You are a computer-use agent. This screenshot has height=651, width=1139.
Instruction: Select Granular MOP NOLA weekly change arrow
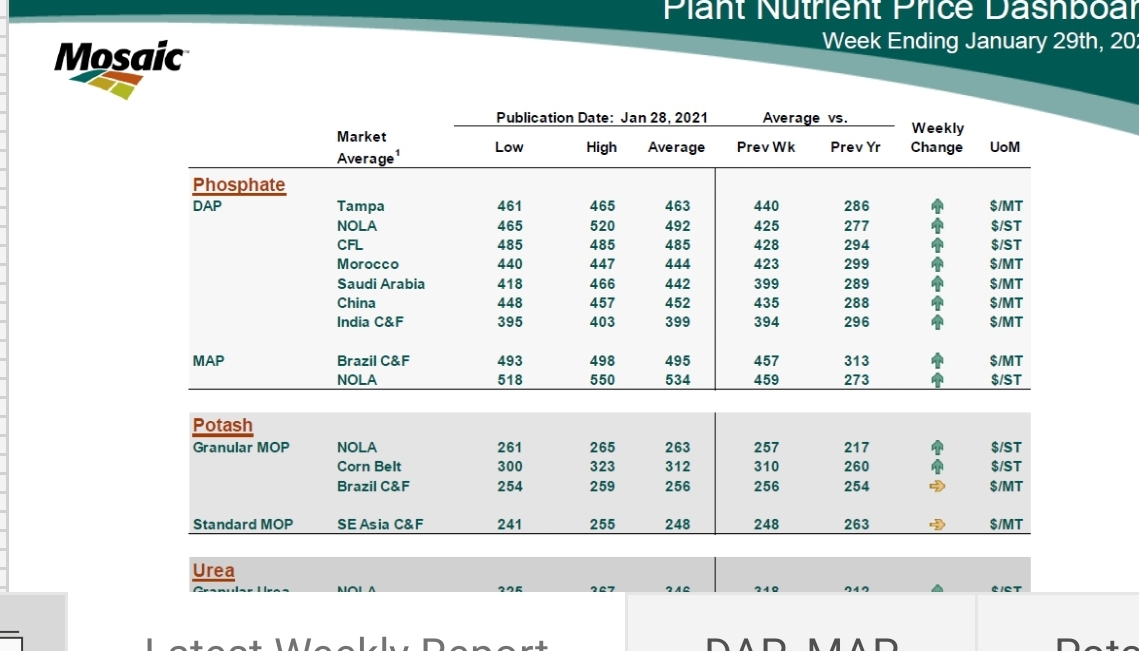tap(937, 448)
